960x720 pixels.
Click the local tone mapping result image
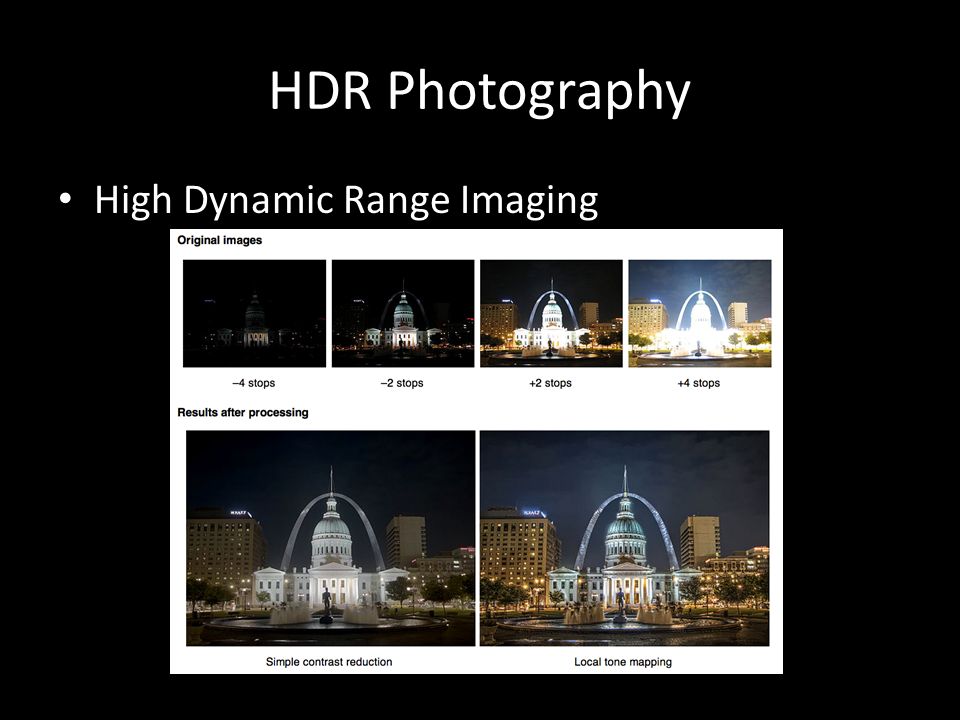[x=624, y=538]
